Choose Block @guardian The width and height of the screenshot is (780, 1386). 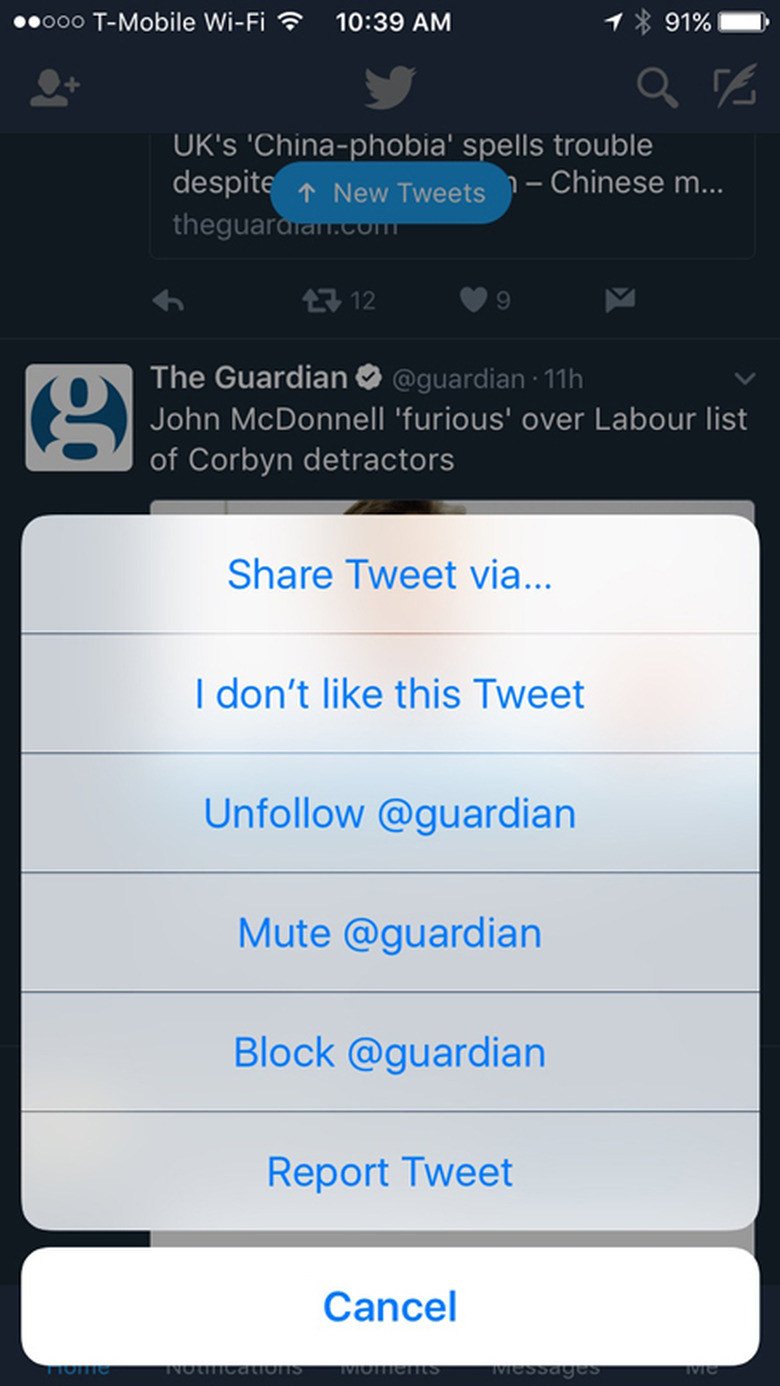[x=390, y=1052]
